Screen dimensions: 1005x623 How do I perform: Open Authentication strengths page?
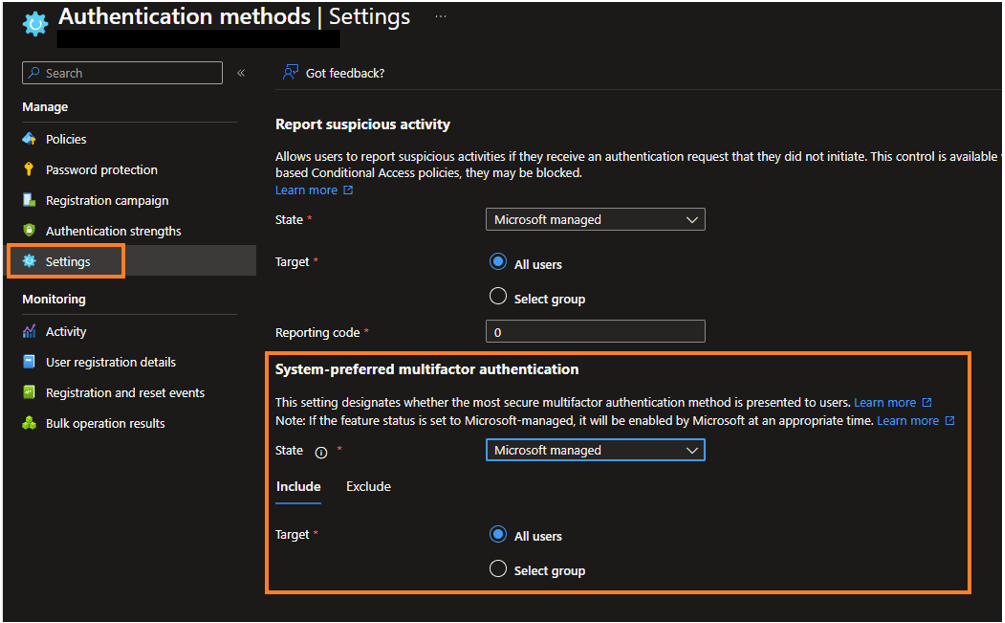[x=113, y=231]
